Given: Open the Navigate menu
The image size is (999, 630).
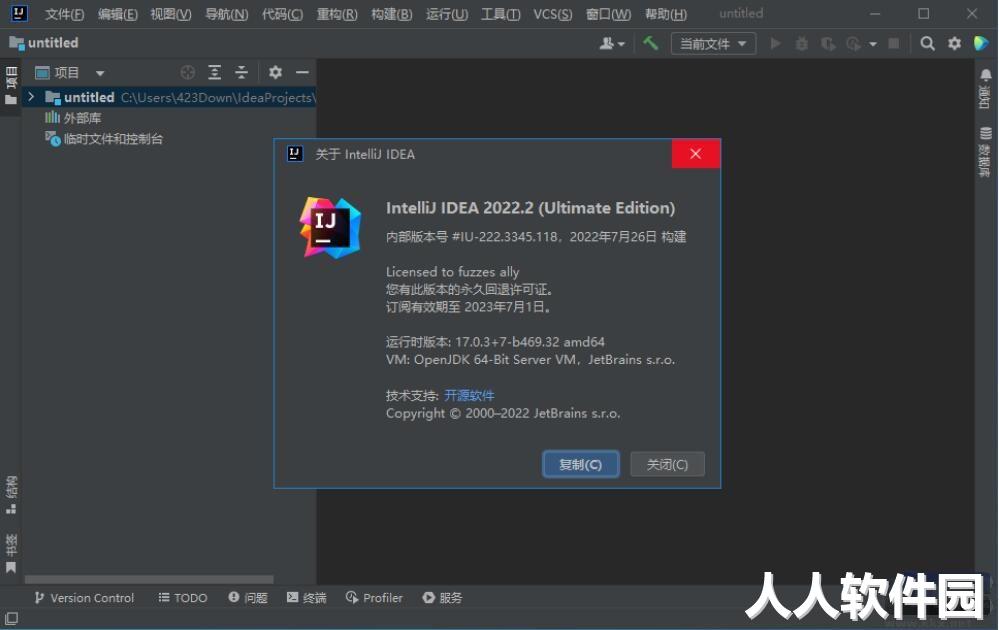Looking at the screenshot, I should (x=226, y=14).
